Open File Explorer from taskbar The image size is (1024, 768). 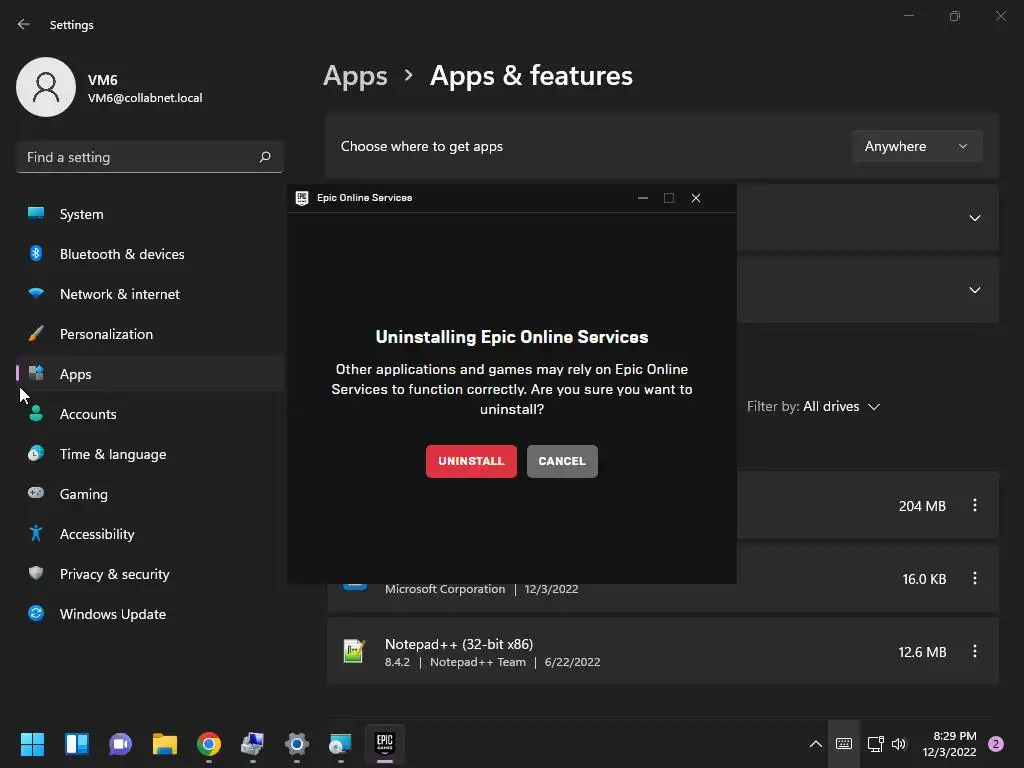point(165,744)
